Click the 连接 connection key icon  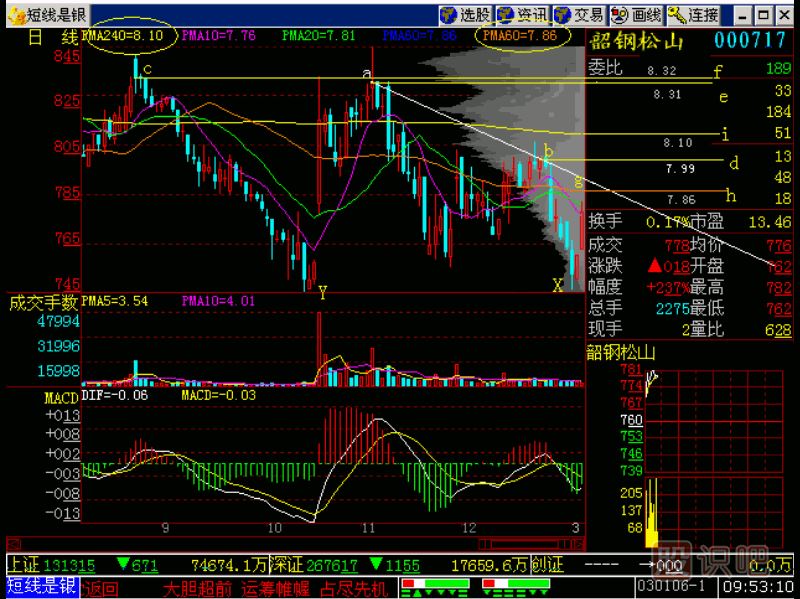pos(694,14)
